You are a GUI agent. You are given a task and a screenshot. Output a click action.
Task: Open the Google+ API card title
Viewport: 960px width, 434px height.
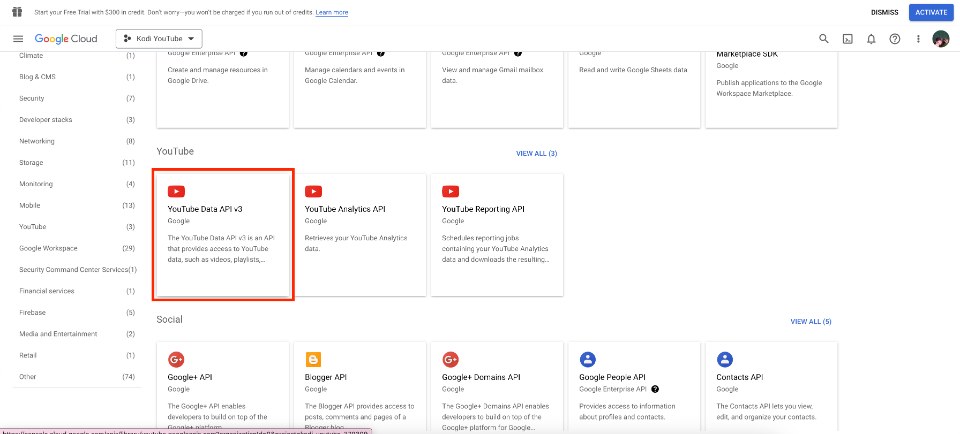point(190,378)
